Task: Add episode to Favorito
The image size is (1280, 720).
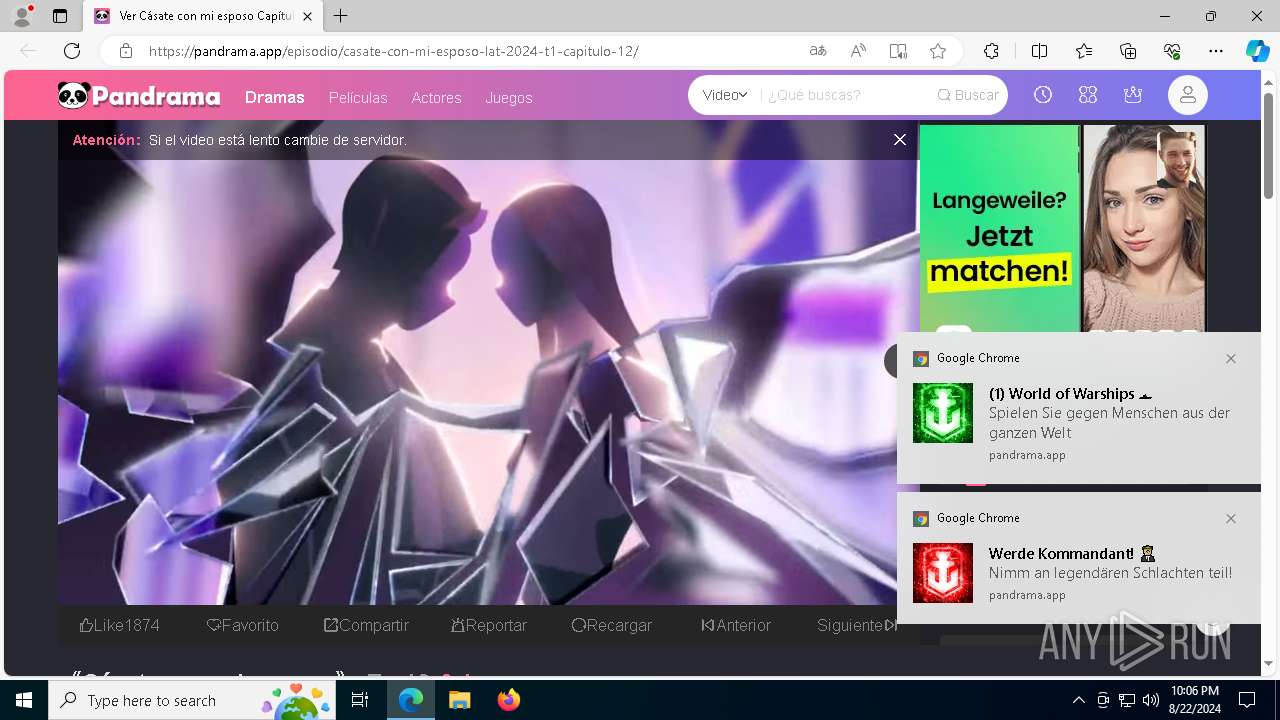Action: click(242, 625)
